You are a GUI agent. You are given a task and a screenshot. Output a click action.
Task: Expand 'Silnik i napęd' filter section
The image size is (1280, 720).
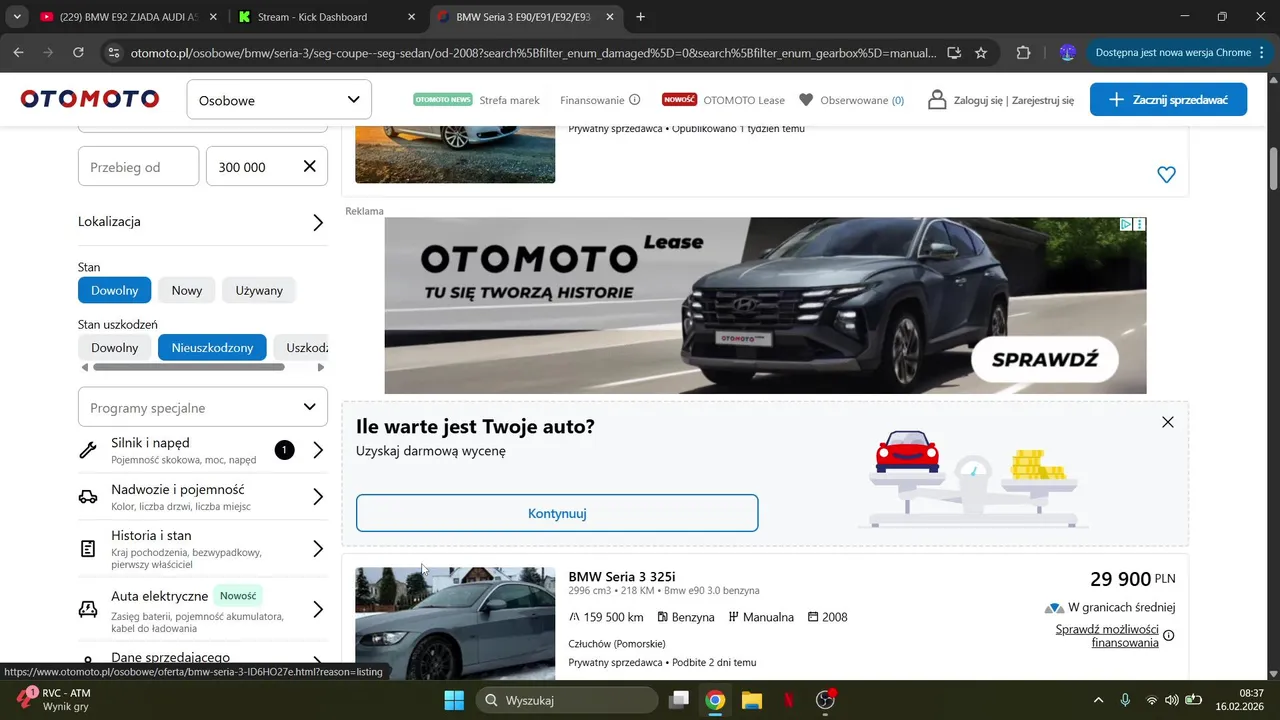(203, 450)
